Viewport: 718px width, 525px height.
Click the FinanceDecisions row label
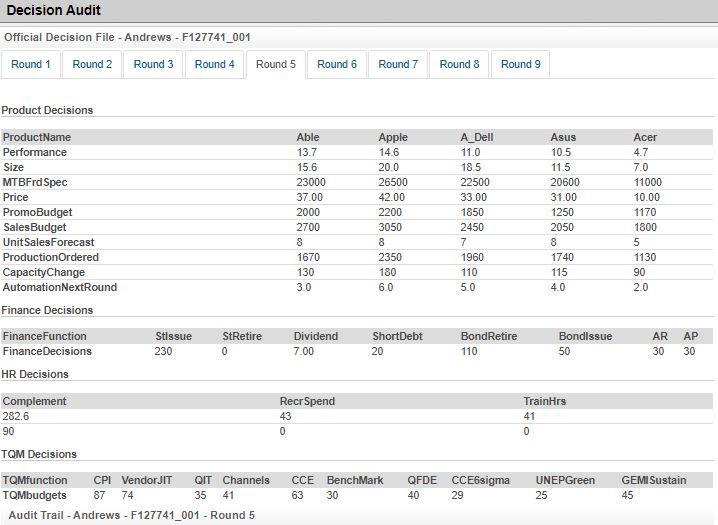[47, 351]
